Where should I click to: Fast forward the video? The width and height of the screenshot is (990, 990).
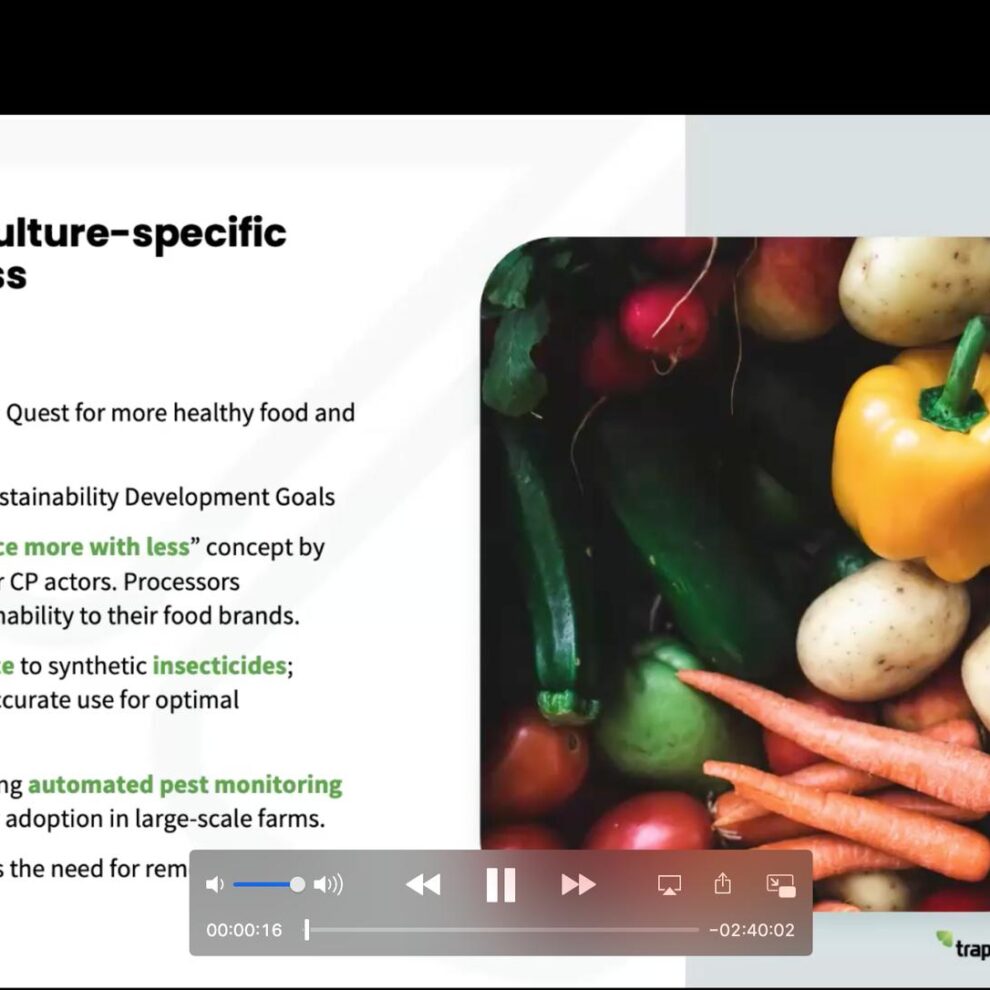[578, 884]
